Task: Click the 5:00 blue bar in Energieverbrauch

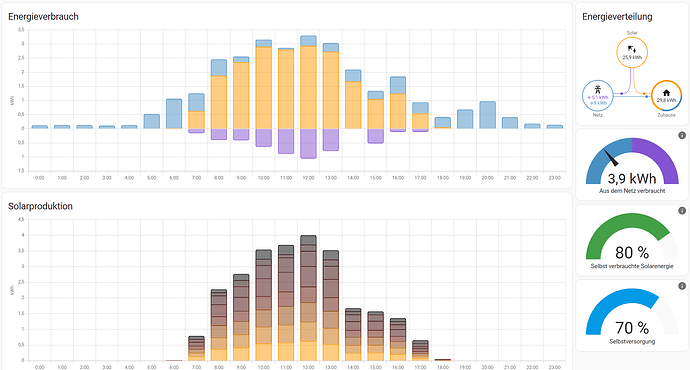Action: [x=151, y=121]
